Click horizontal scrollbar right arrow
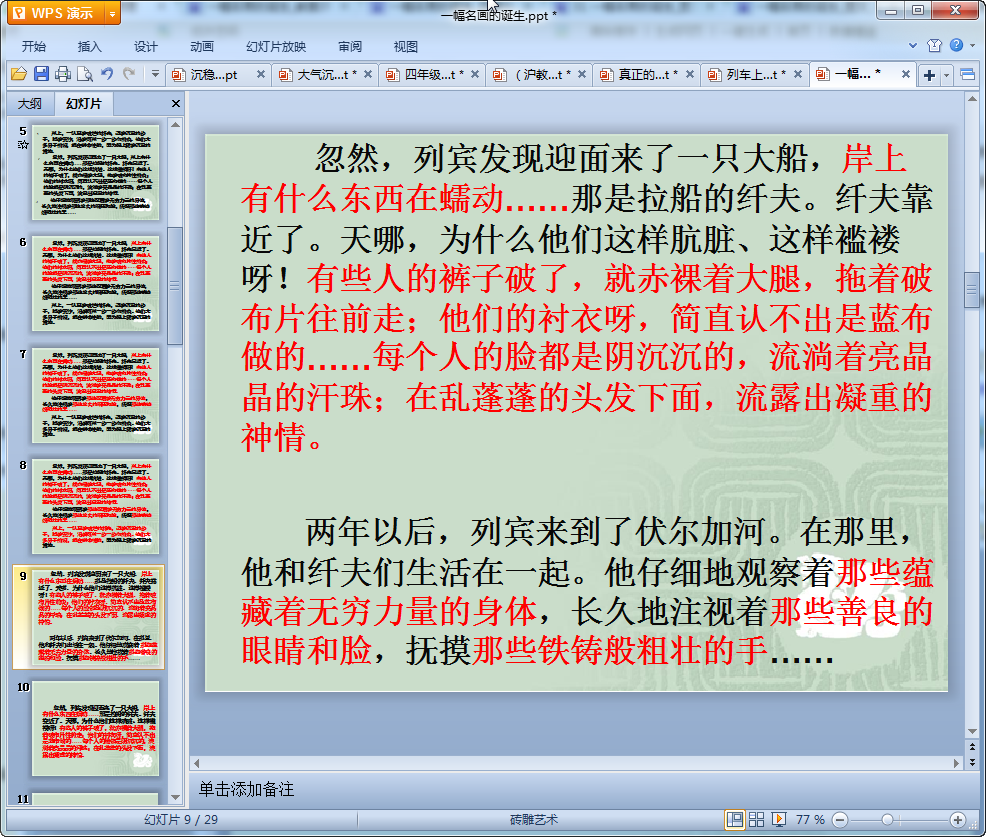Image resolution: width=986 pixels, height=837 pixels. [x=956, y=763]
